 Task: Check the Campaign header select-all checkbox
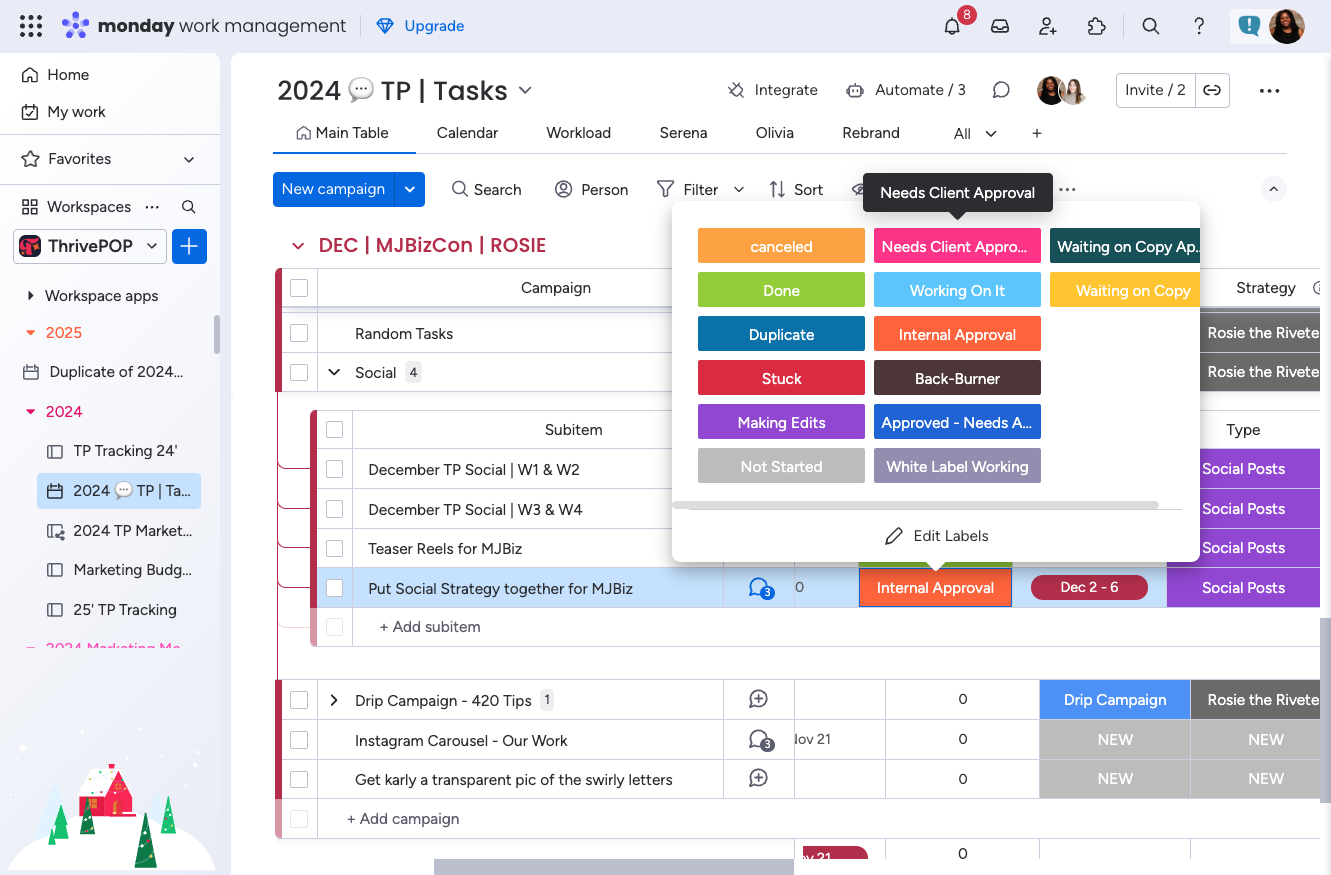[x=299, y=288]
